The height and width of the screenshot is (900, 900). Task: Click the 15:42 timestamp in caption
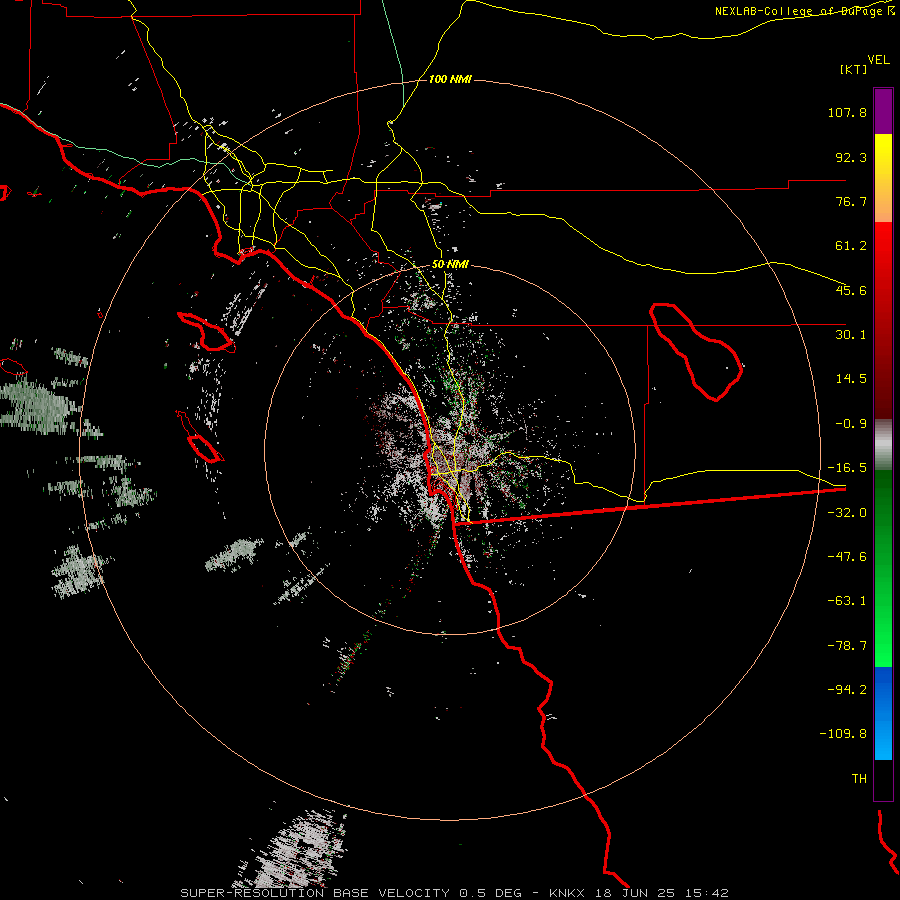(705, 893)
